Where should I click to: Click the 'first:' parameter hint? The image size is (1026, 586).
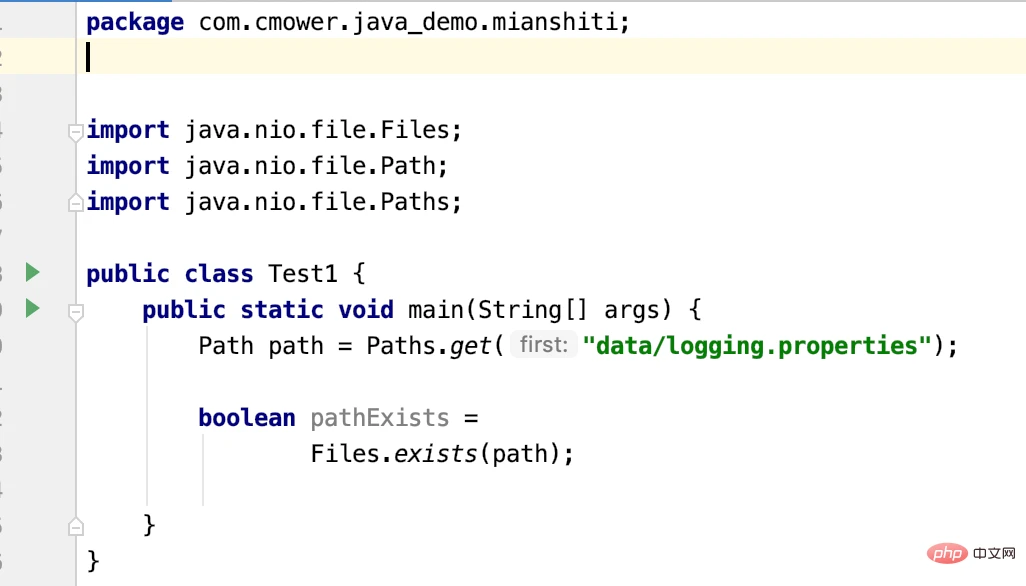pos(544,345)
